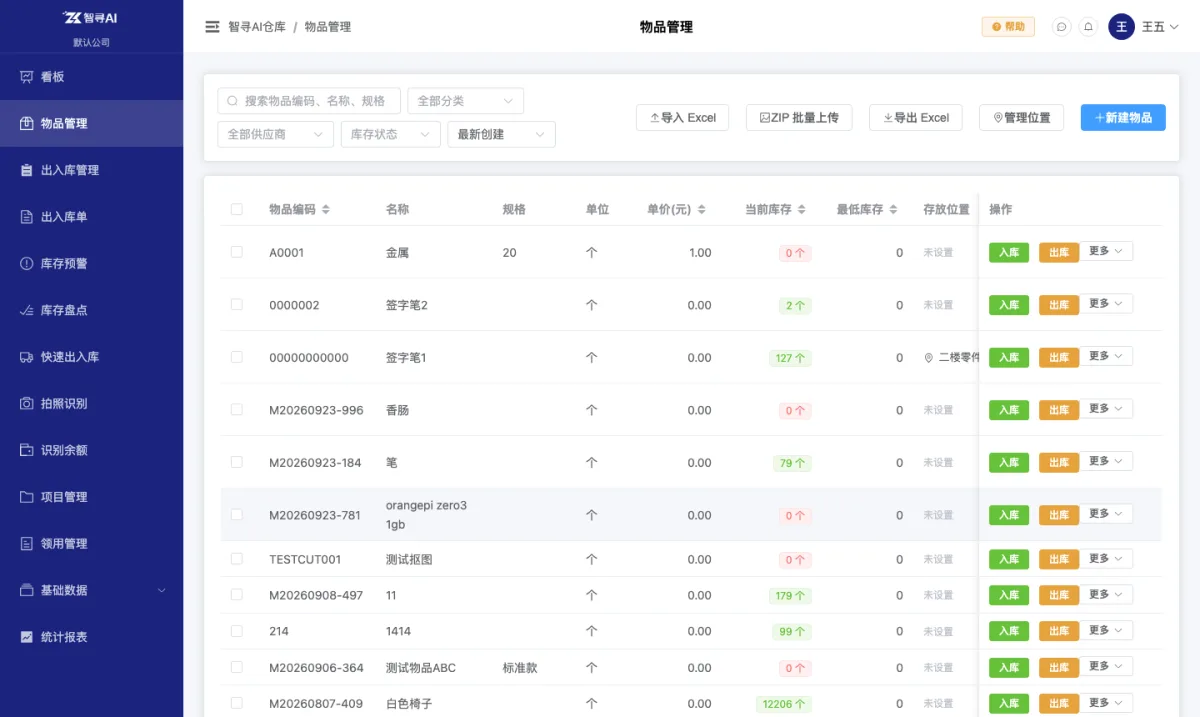Check the A0001 row checkbox
The width and height of the screenshot is (1200, 717).
point(236,252)
